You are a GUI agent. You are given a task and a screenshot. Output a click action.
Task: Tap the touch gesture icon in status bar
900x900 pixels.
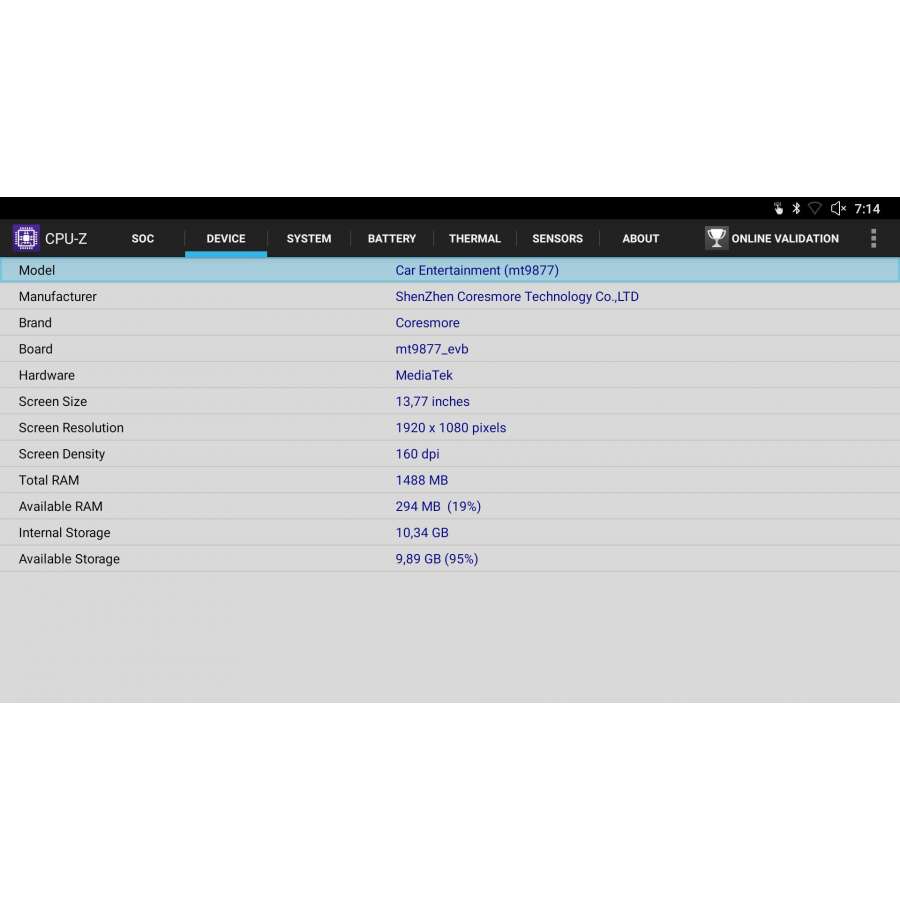tap(778, 208)
